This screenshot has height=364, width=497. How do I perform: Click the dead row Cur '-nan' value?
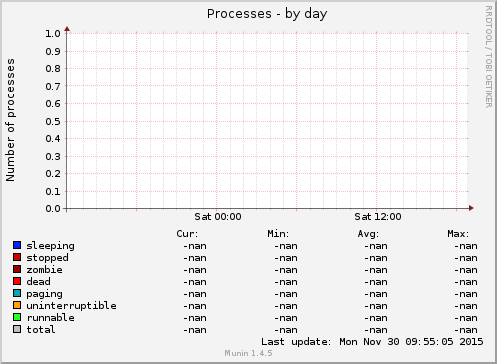point(195,282)
